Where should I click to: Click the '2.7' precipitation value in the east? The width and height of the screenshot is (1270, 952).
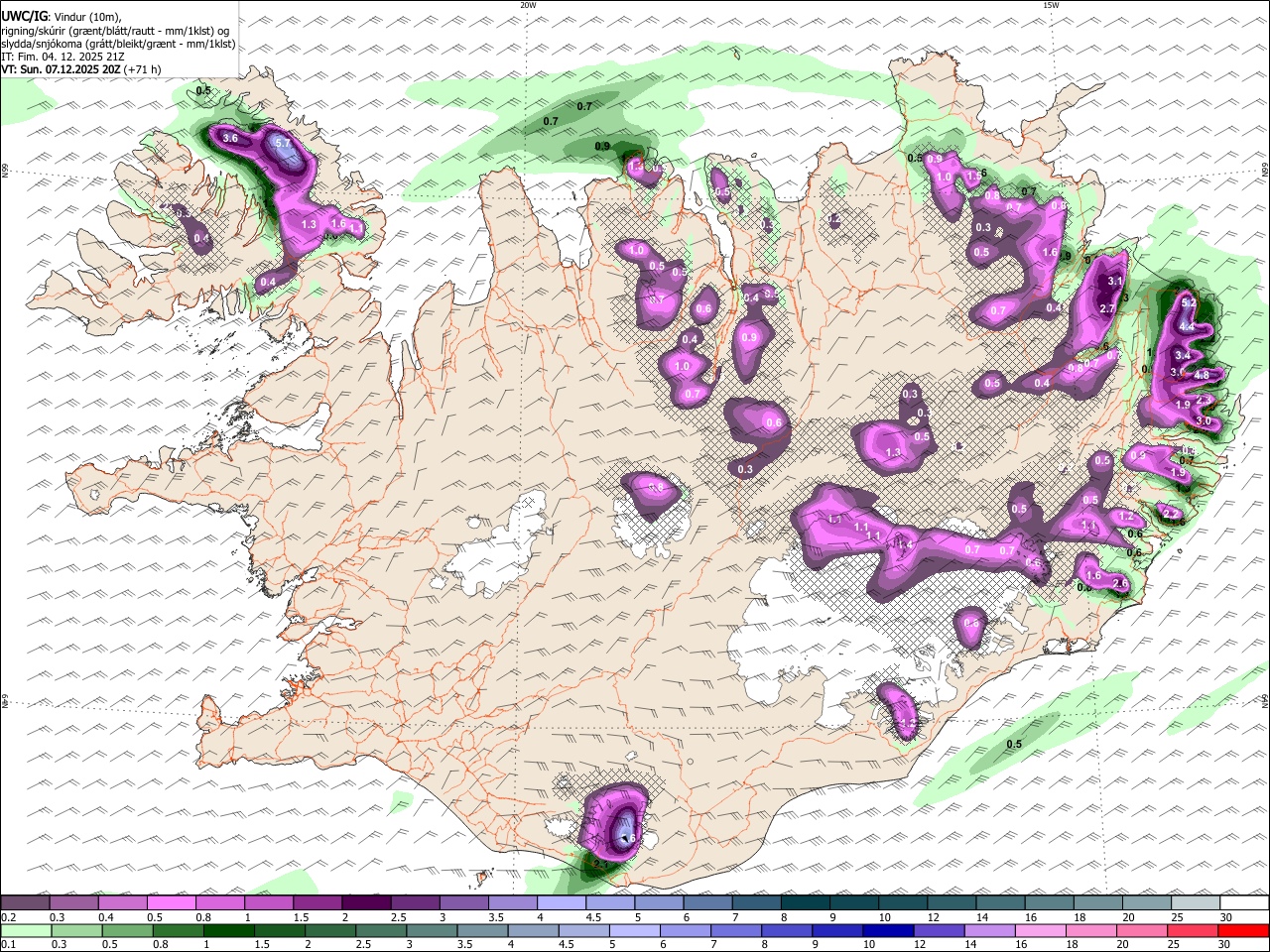point(1108,308)
